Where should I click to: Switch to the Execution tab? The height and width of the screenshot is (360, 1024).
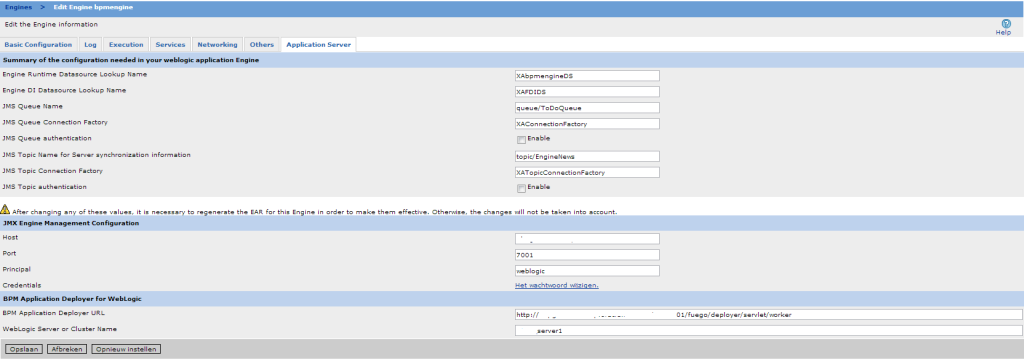[x=126, y=45]
